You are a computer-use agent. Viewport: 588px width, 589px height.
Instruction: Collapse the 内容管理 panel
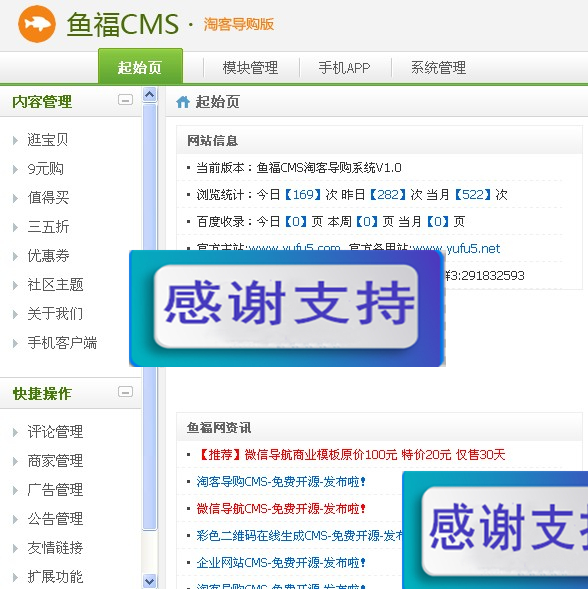click(125, 100)
